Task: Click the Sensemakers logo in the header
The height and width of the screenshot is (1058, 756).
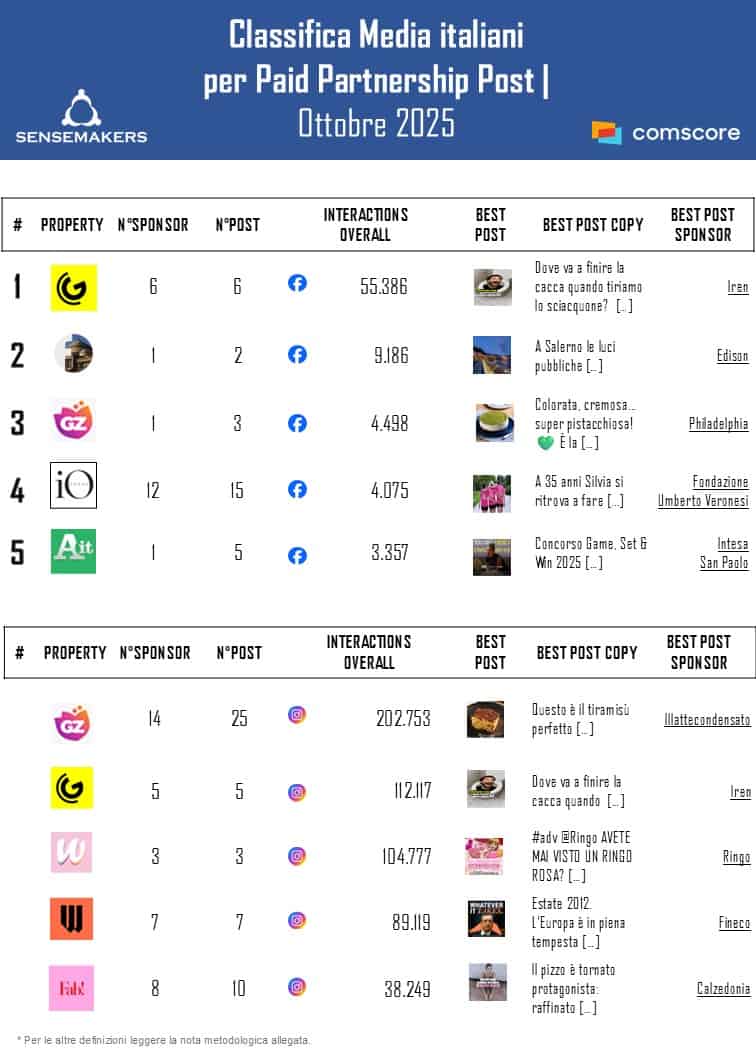Action: coord(81,116)
